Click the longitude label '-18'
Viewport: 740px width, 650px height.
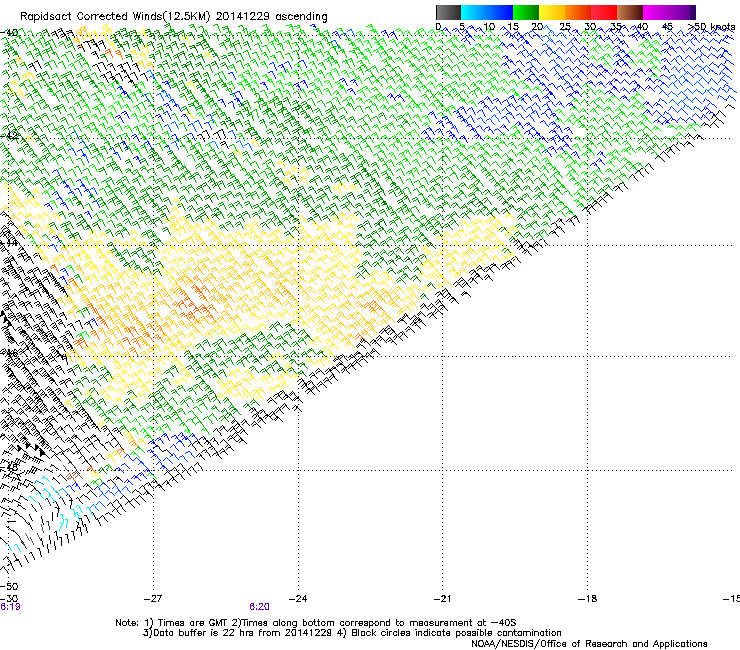(x=587, y=598)
